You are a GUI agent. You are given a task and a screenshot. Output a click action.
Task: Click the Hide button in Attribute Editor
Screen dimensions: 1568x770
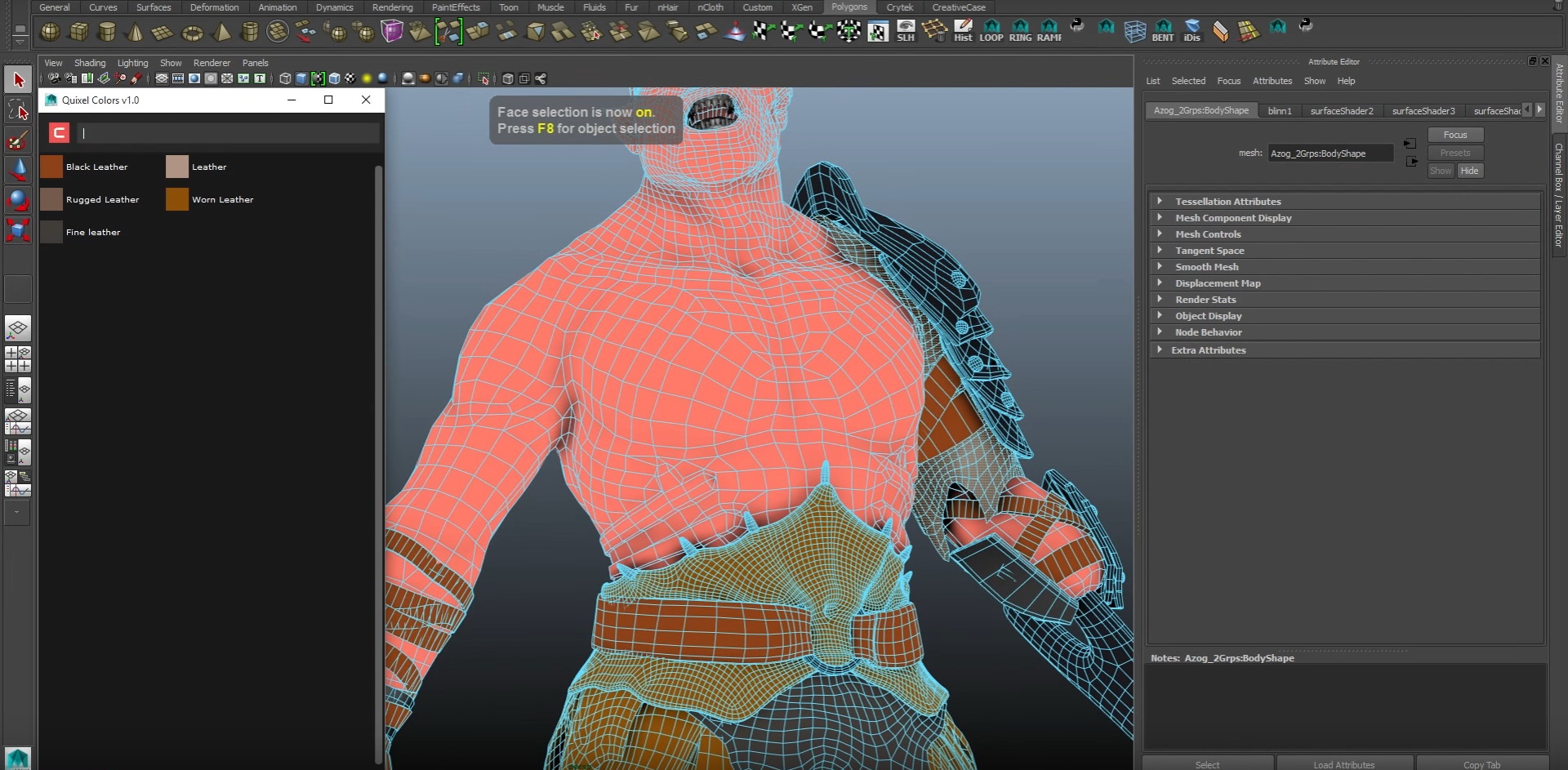click(1469, 171)
